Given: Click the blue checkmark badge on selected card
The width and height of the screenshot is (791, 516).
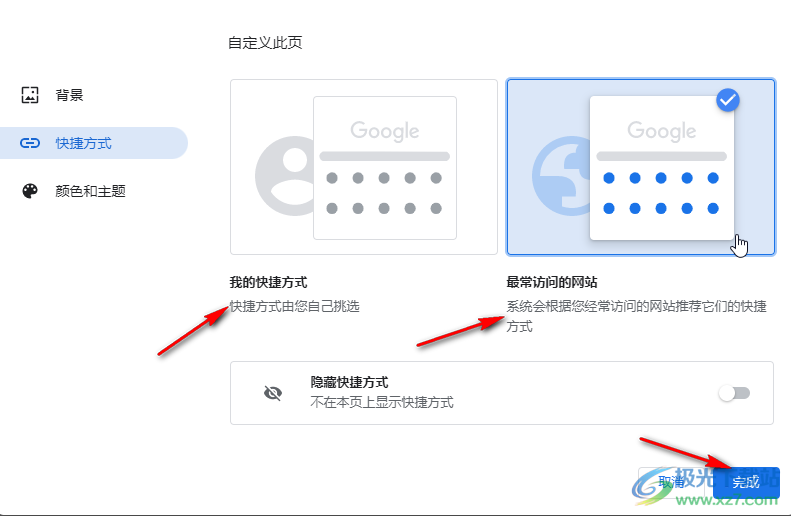Looking at the screenshot, I should pos(727,100).
